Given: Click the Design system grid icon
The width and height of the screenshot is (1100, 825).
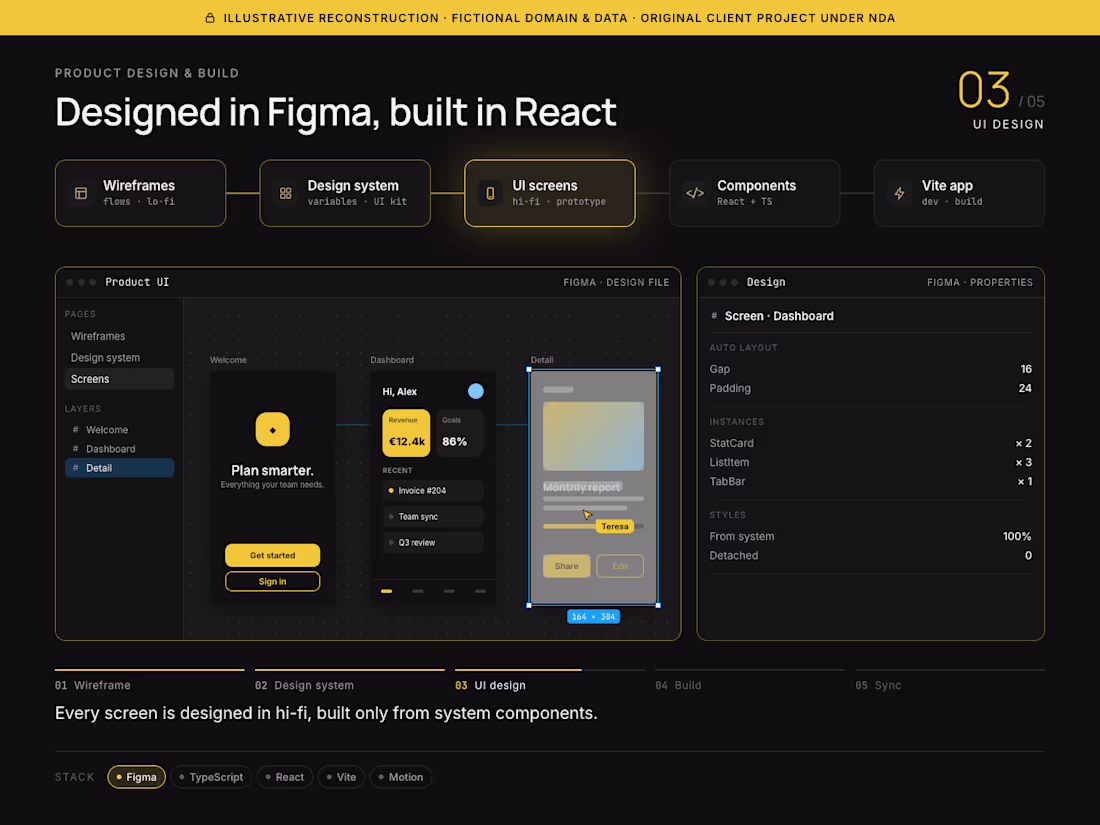Looking at the screenshot, I should pyautogui.click(x=286, y=193).
